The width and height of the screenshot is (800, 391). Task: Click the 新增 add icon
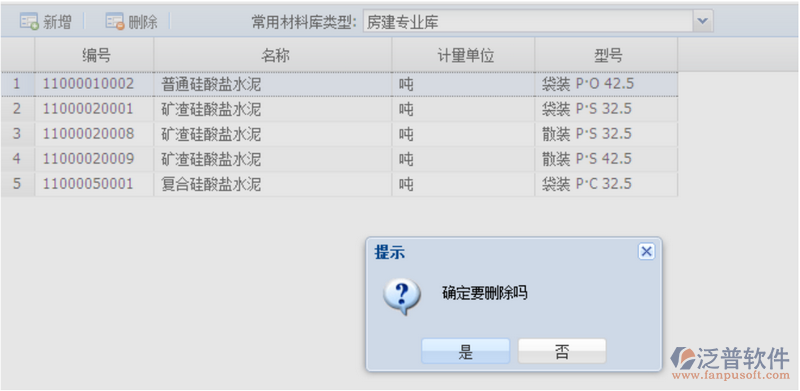29,22
